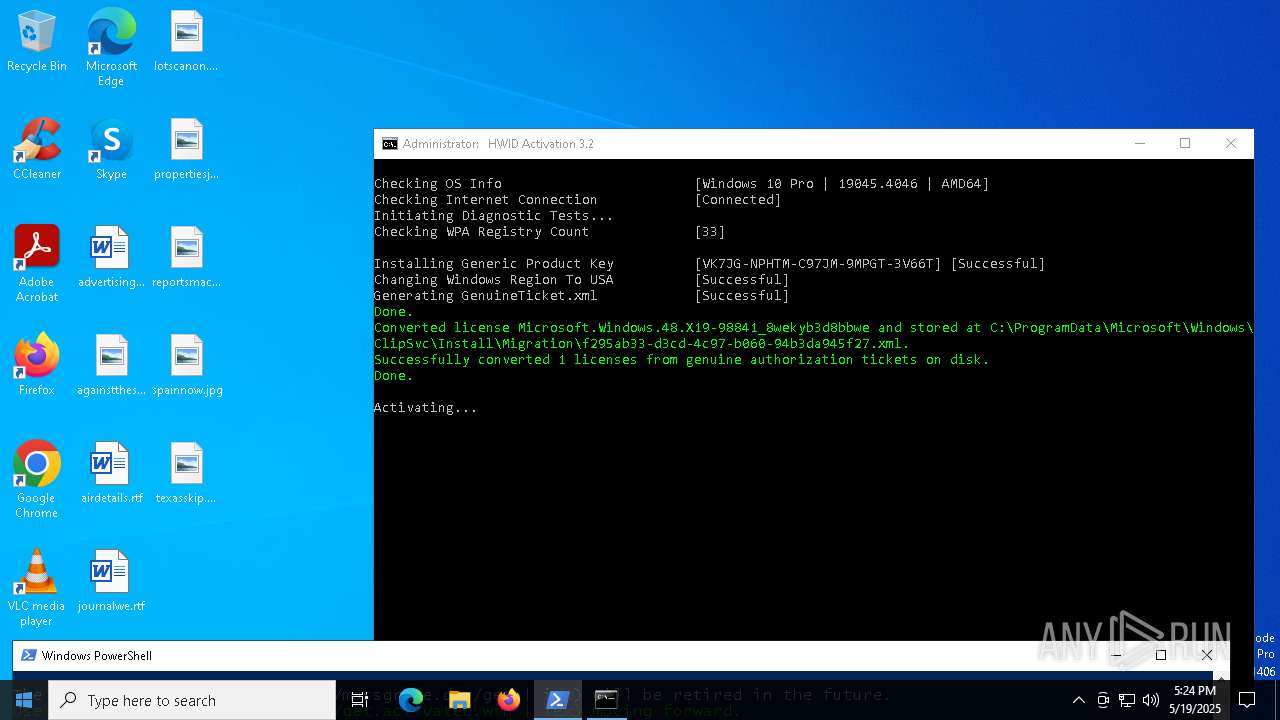
Task: Select the journalwe.rtf document
Action: tap(111, 581)
